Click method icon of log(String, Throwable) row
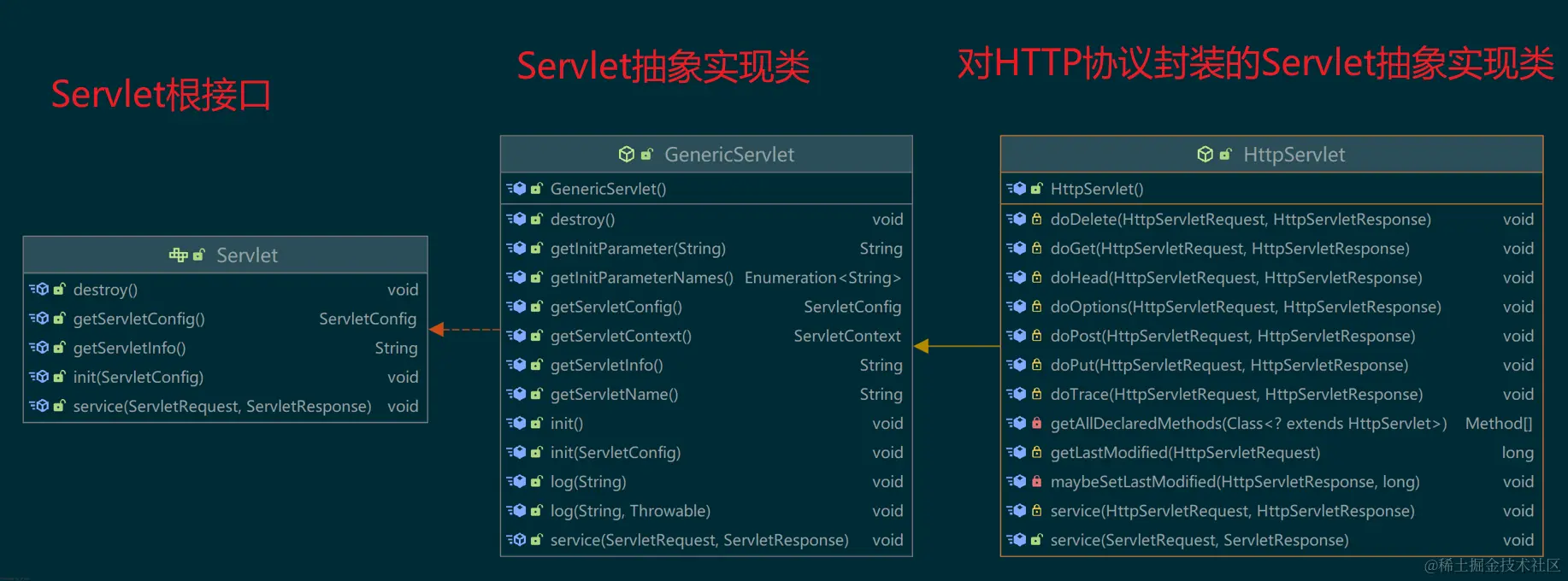1568x581 pixels. tap(516, 511)
